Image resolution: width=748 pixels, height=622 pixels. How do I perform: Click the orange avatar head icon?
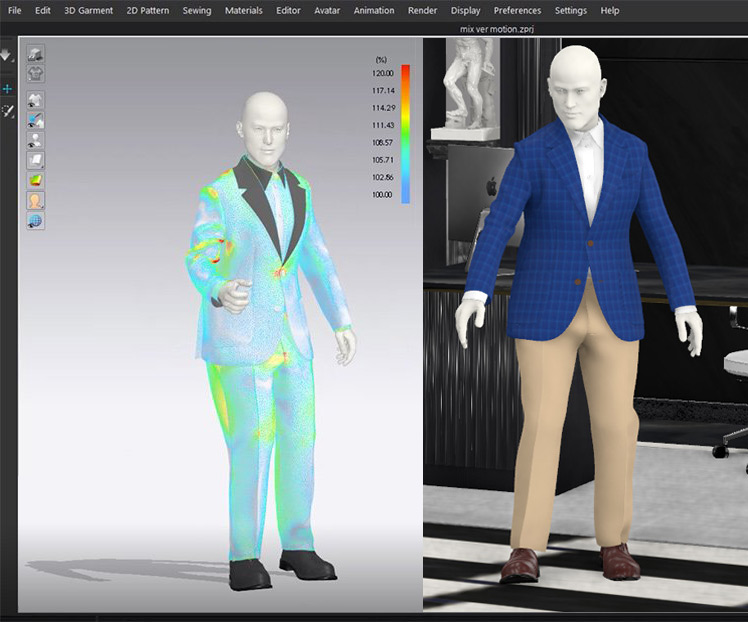tap(35, 200)
